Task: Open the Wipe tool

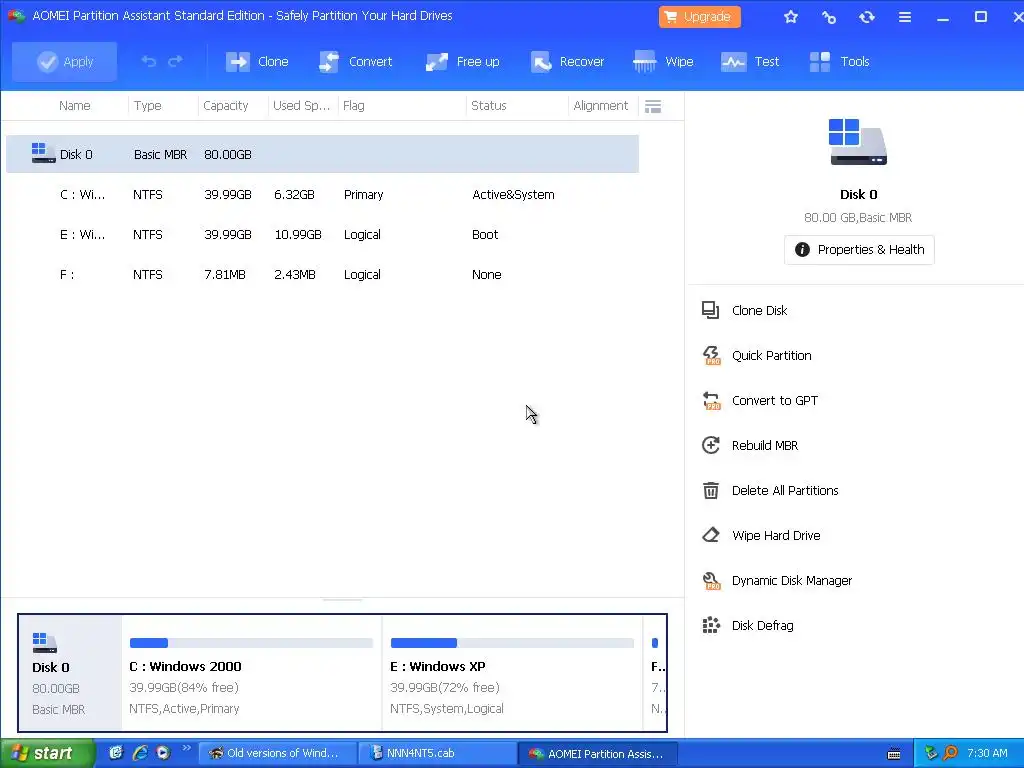Action: (x=663, y=61)
